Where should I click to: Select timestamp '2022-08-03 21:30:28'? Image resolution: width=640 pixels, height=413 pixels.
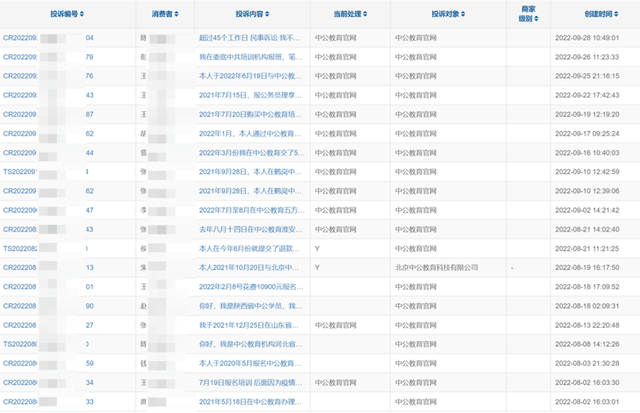(587, 363)
